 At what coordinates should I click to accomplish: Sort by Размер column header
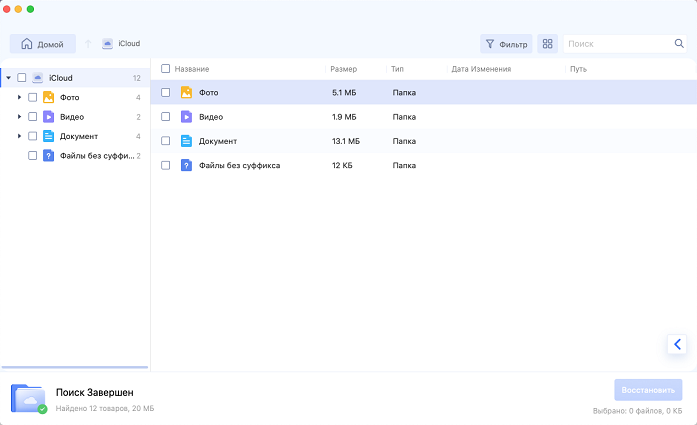tap(343, 69)
